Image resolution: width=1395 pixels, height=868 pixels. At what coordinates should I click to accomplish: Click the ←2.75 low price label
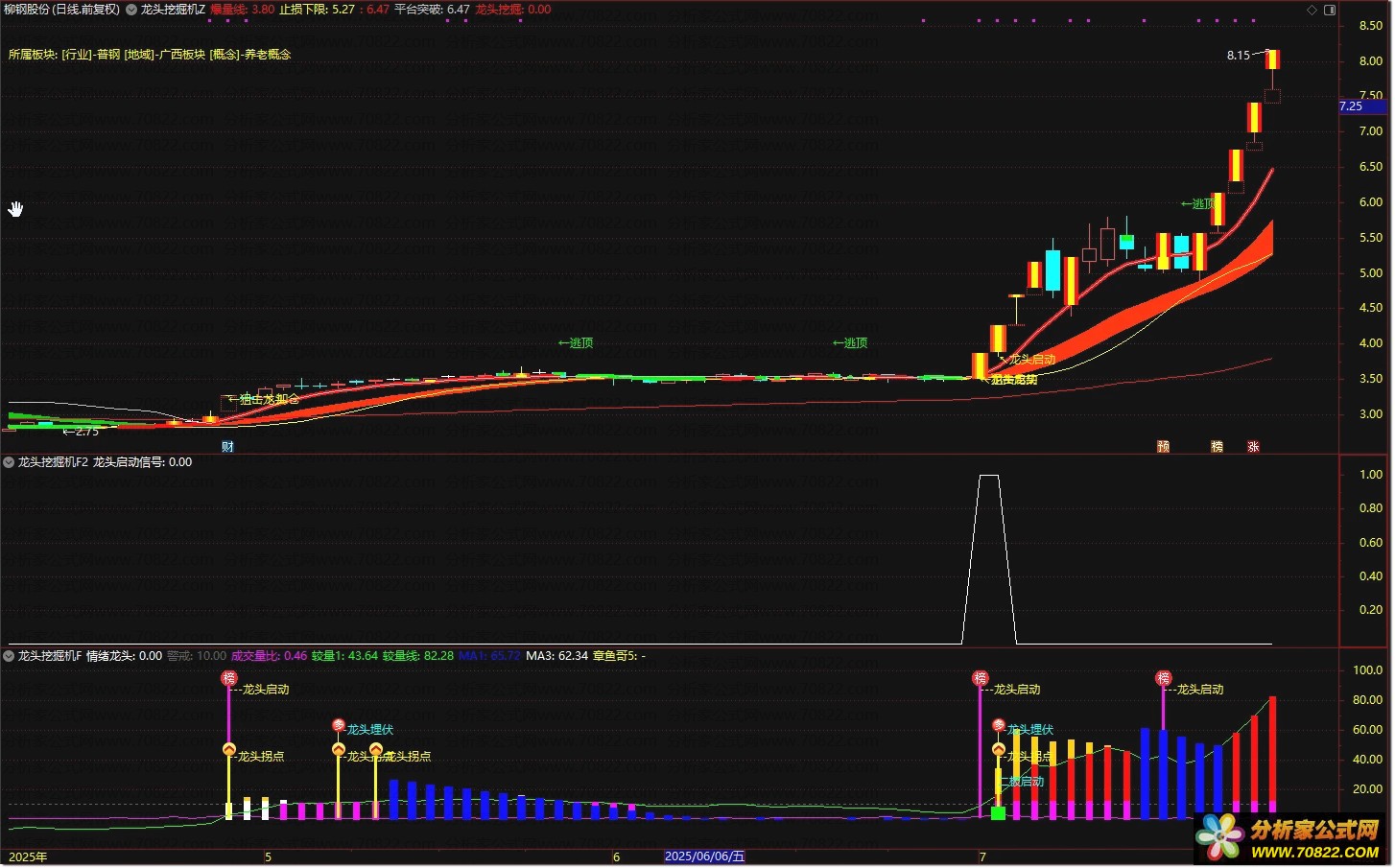(x=81, y=432)
